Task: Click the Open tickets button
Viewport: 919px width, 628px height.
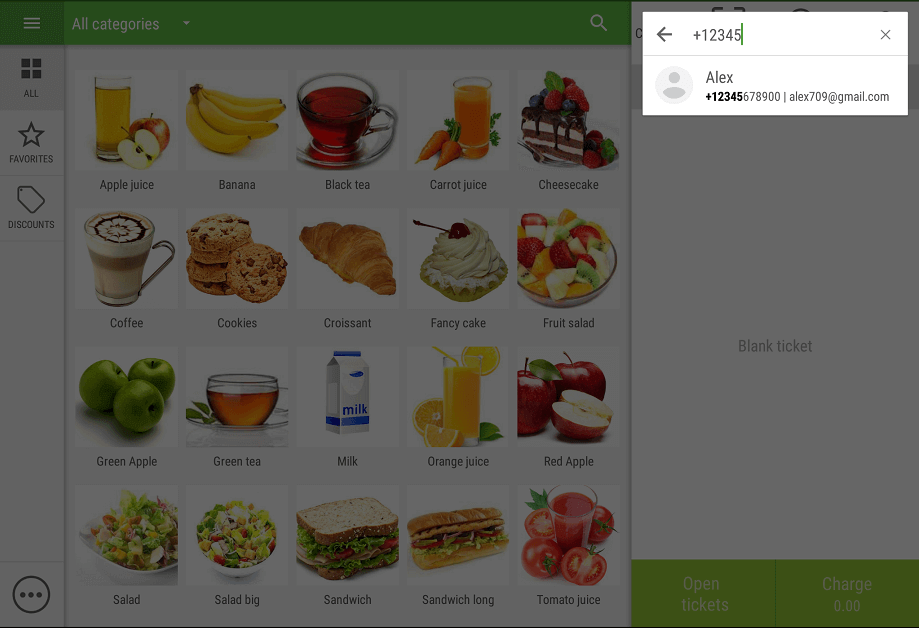Action: tap(703, 593)
